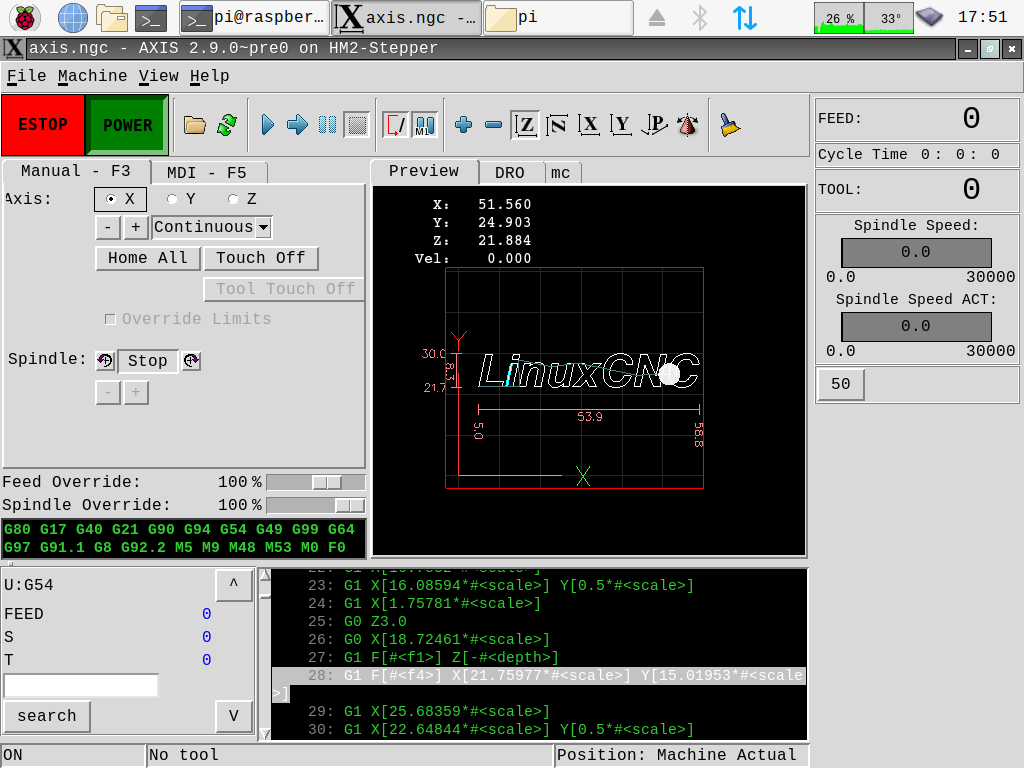Clear live plot with brush icon

tap(729, 125)
